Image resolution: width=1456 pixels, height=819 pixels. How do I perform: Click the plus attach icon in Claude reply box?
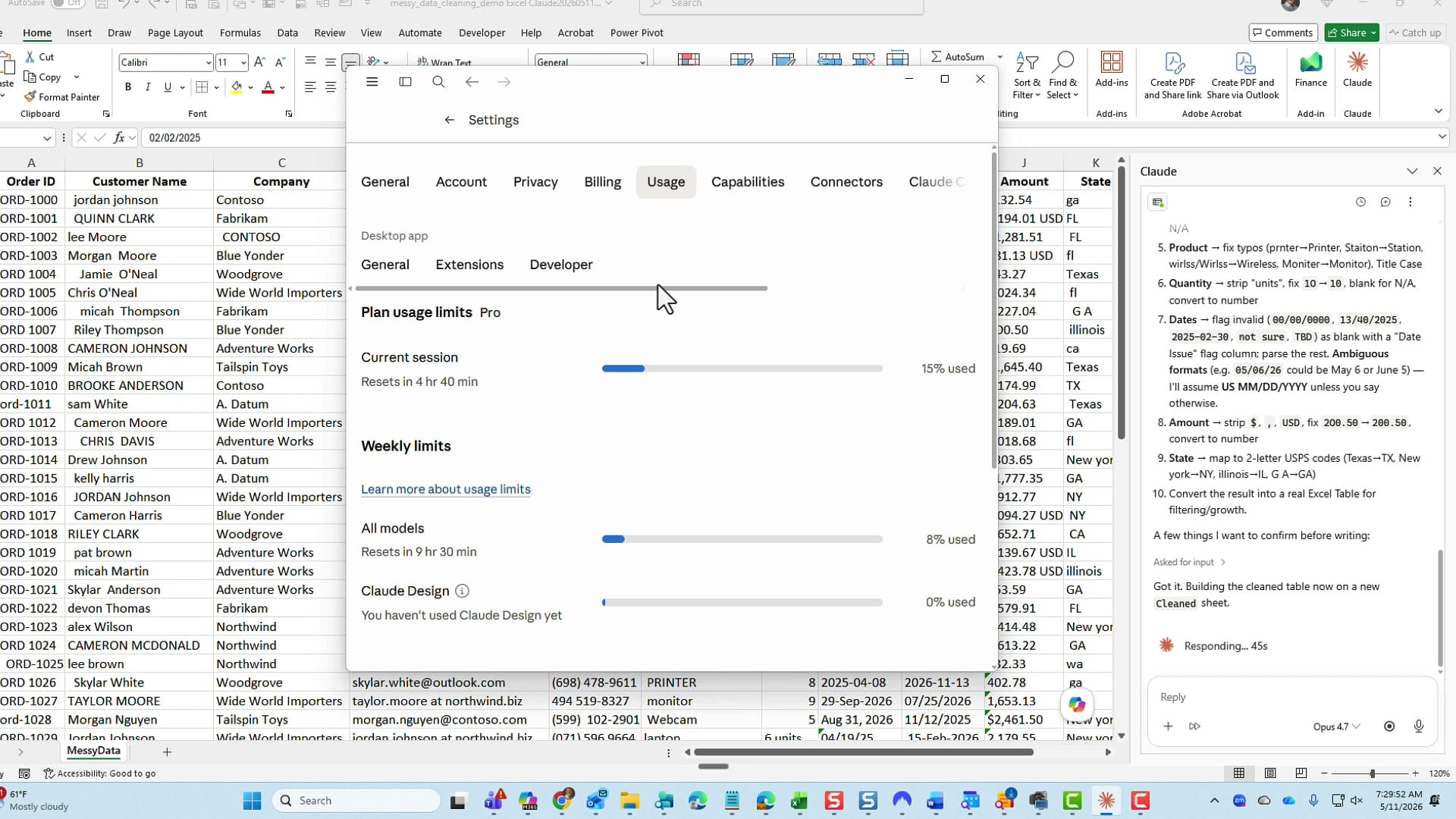click(1168, 726)
